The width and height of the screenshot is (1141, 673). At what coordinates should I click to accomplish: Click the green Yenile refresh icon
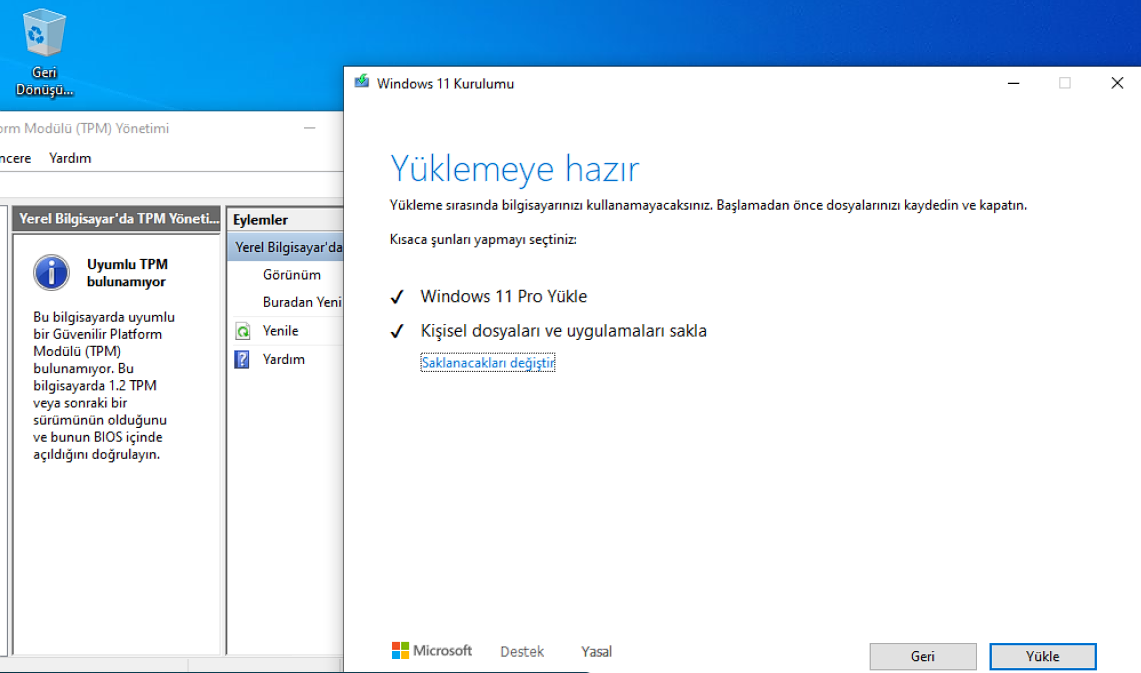point(243,331)
